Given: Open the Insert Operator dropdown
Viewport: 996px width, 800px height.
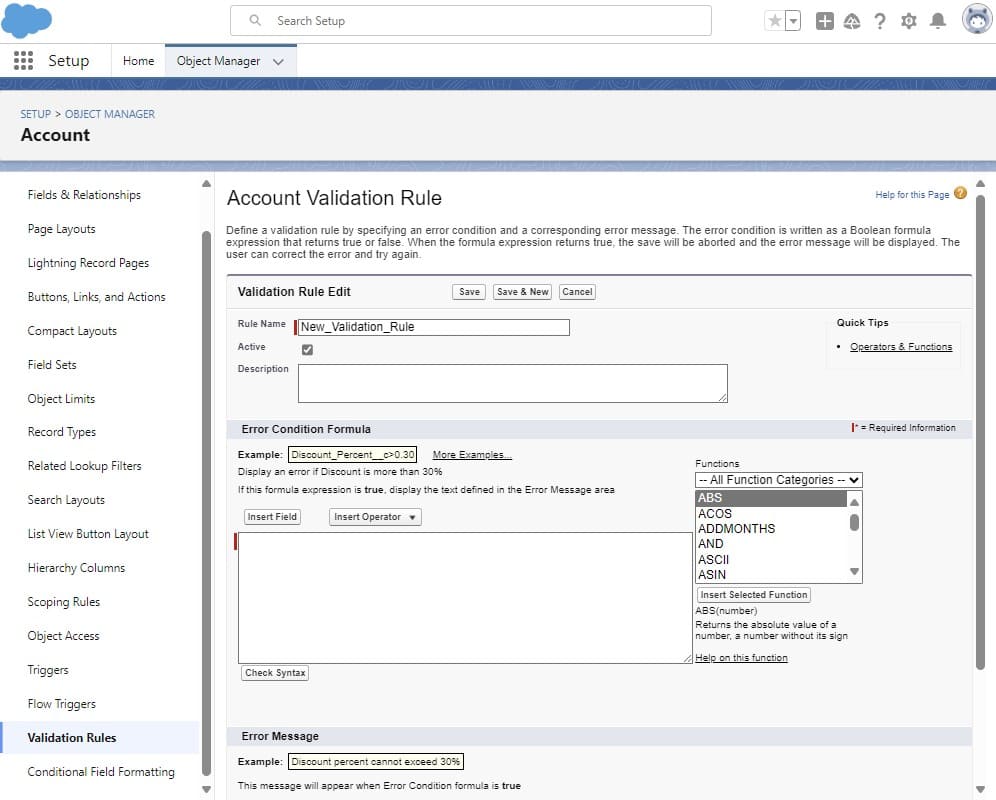Looking at the screenshot, I should coord(375,517).
